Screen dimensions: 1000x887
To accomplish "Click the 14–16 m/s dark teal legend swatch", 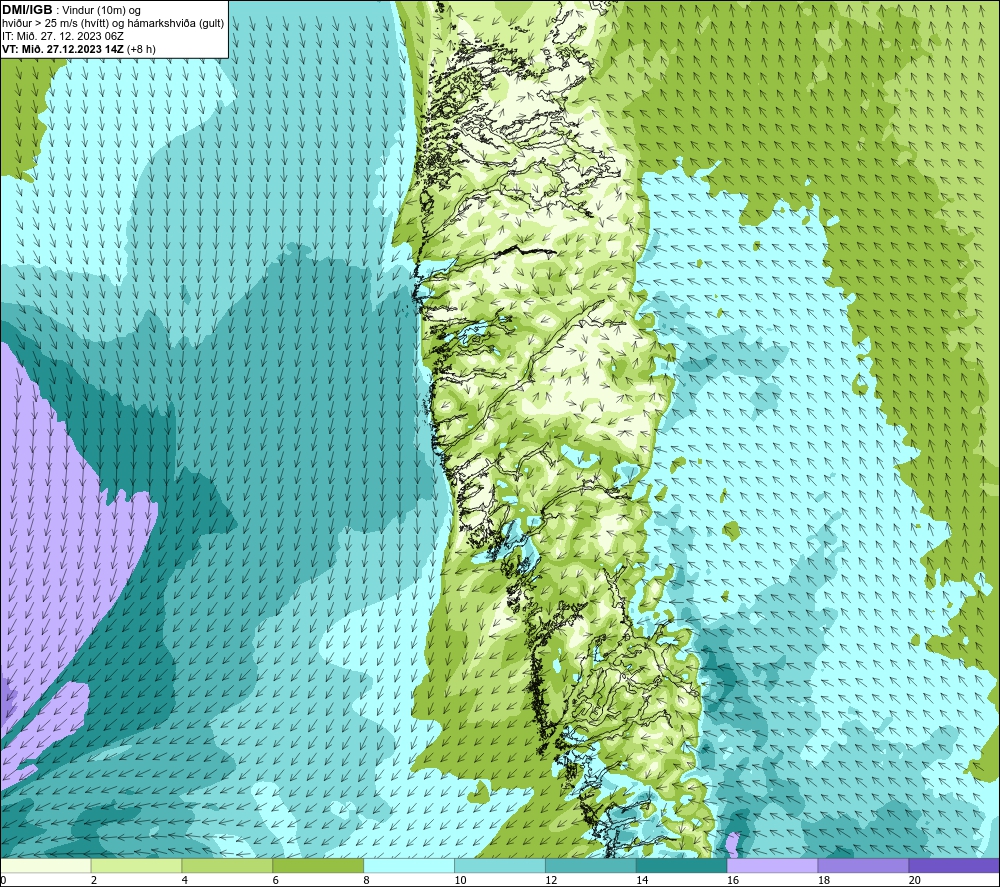I will [682, 865].
